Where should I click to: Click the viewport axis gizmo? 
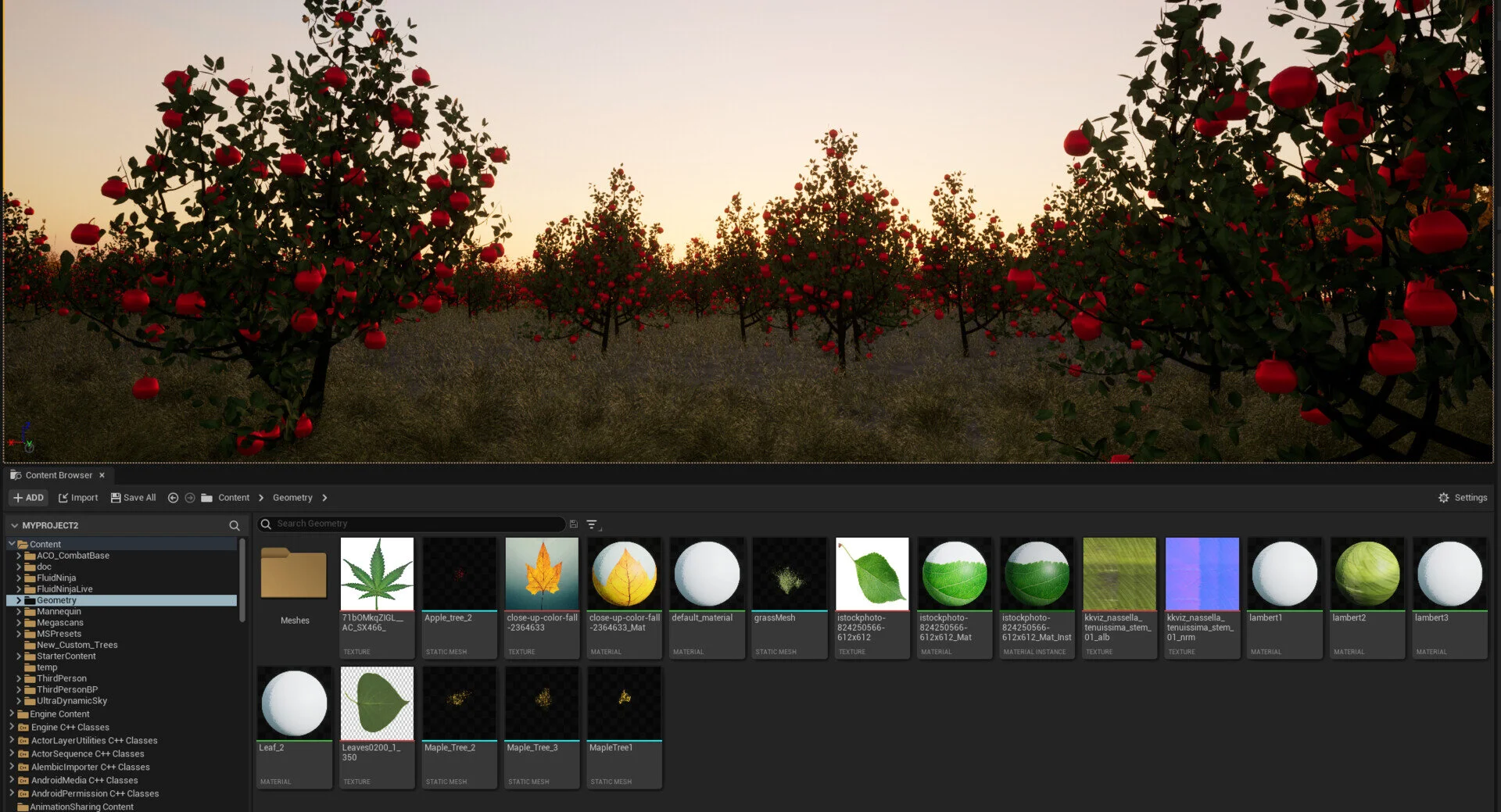(x=22, y=438)
